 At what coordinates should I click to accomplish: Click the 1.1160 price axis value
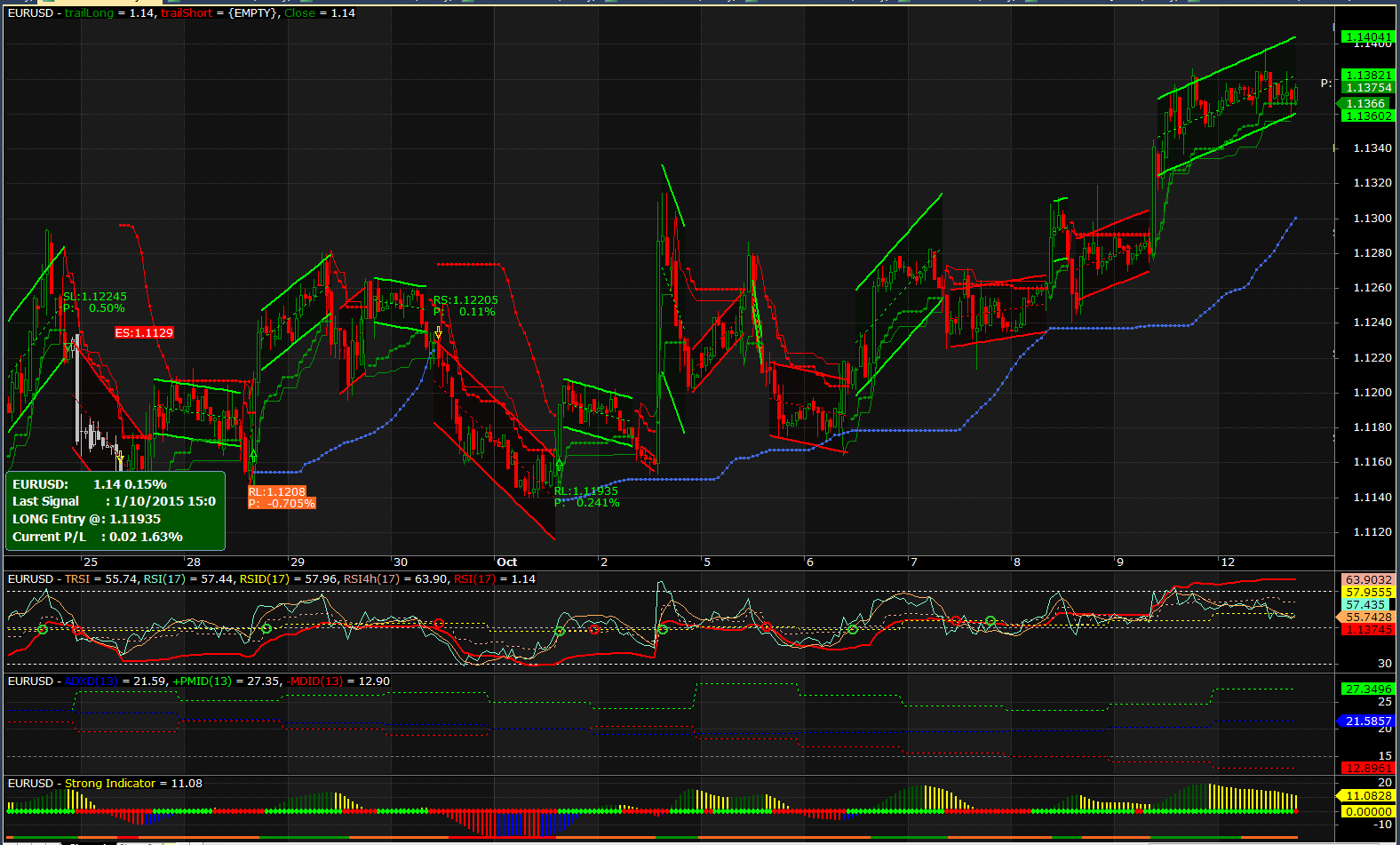point(1372,462)
